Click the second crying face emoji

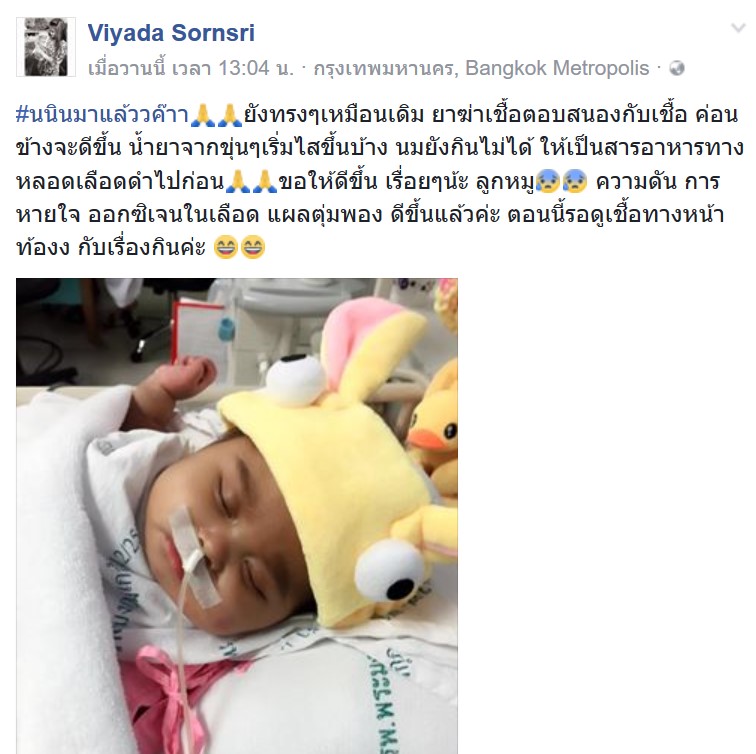[x=575, y=181]
